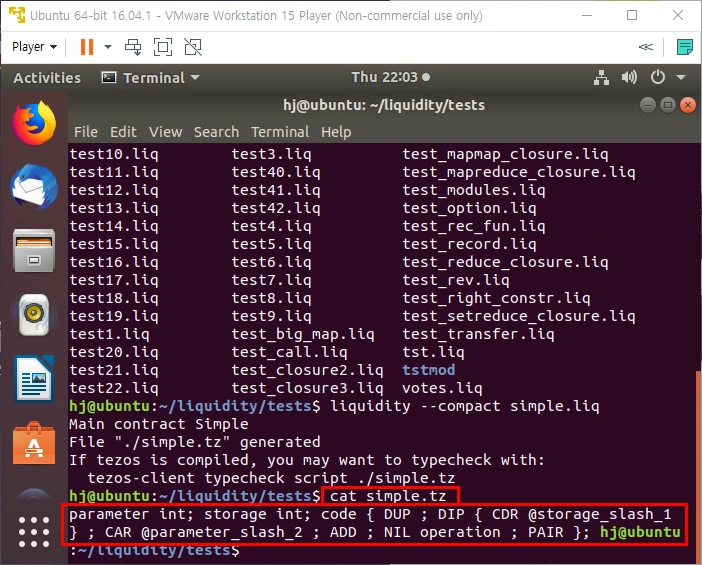The width and height of the screenshot is (702, 565).
Task: Click test22.liq in the listing
Action: (114, 388)
